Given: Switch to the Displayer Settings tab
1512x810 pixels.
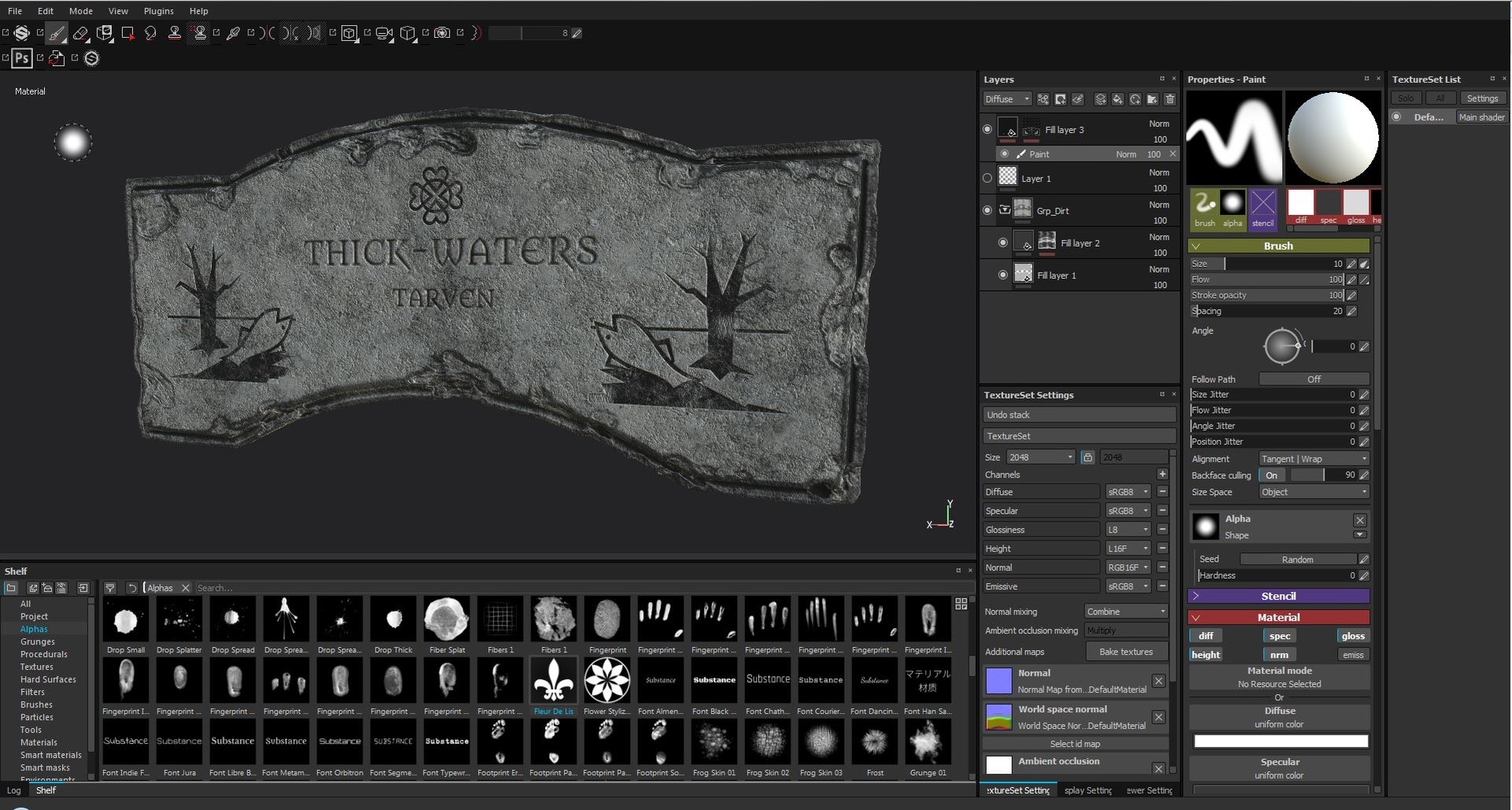Looking at the screenshot, I should coord(1088,790).
